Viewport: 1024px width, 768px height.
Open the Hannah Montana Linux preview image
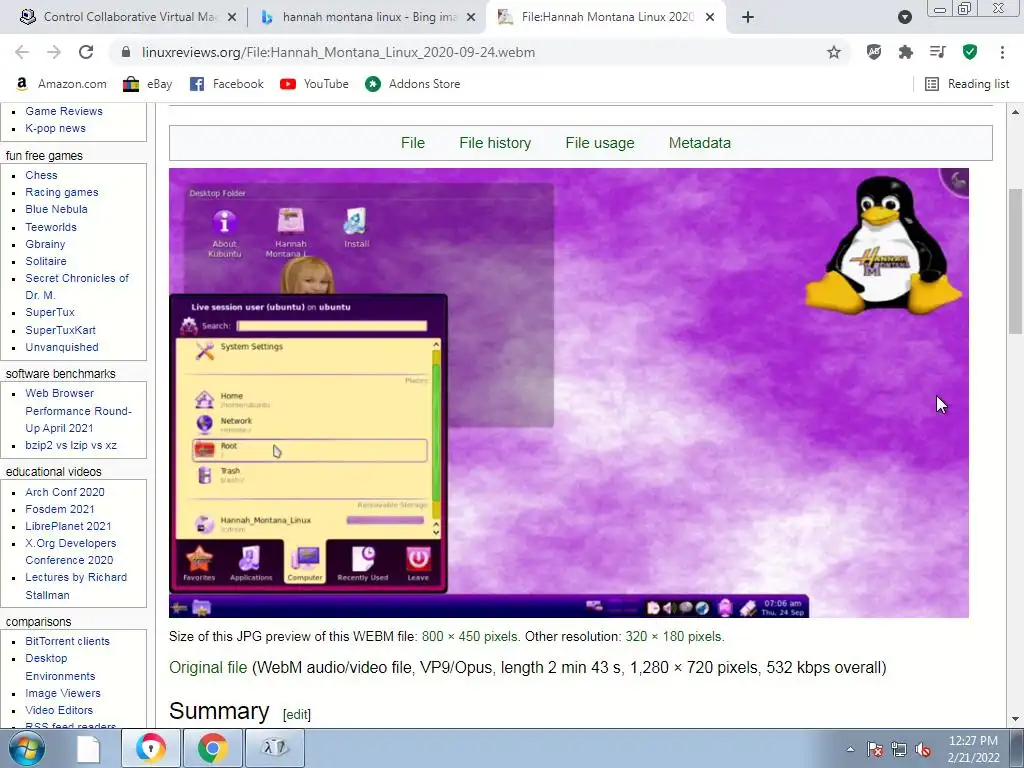[568, 392]
